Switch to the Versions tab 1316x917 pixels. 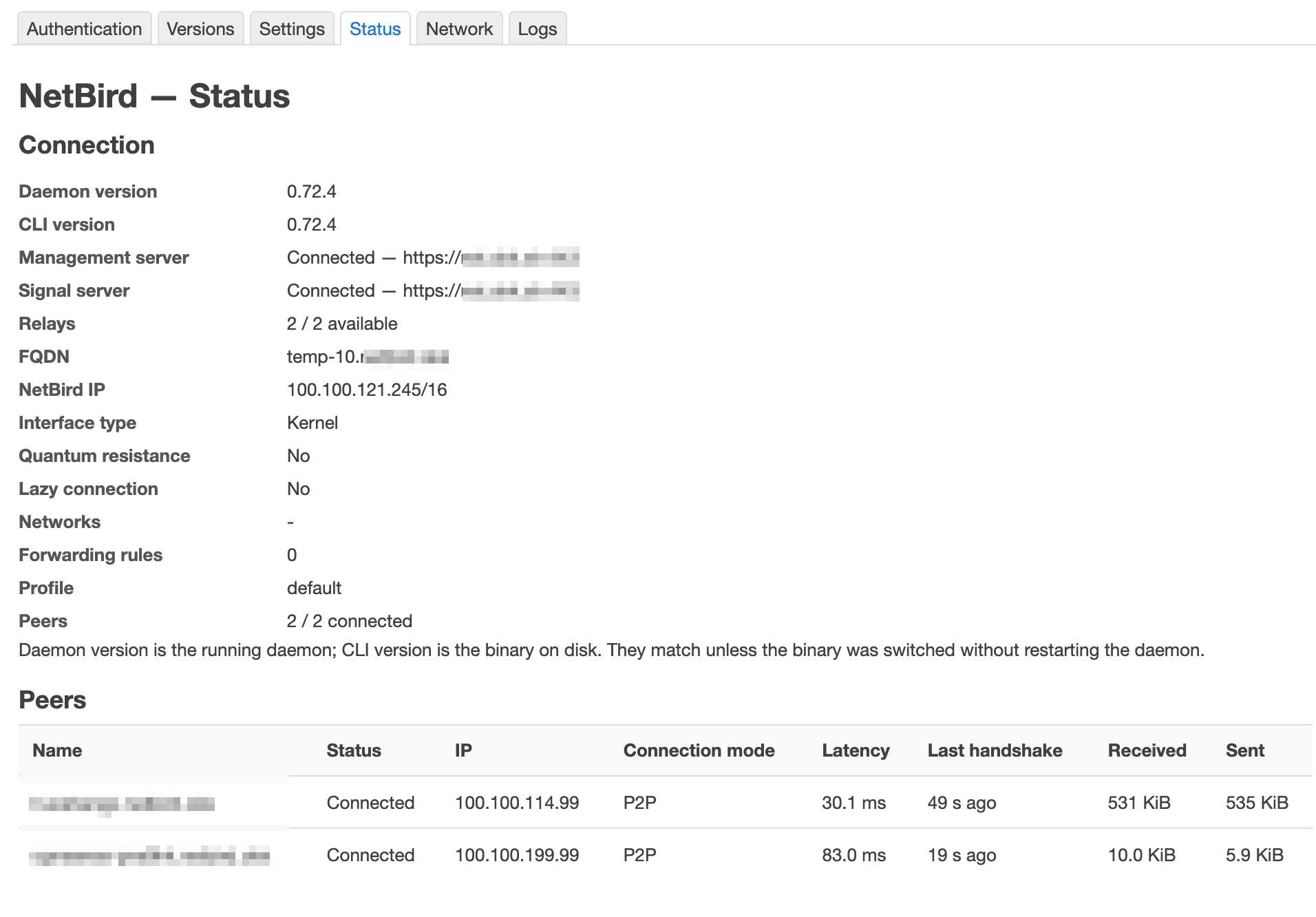tap(200, 29)
